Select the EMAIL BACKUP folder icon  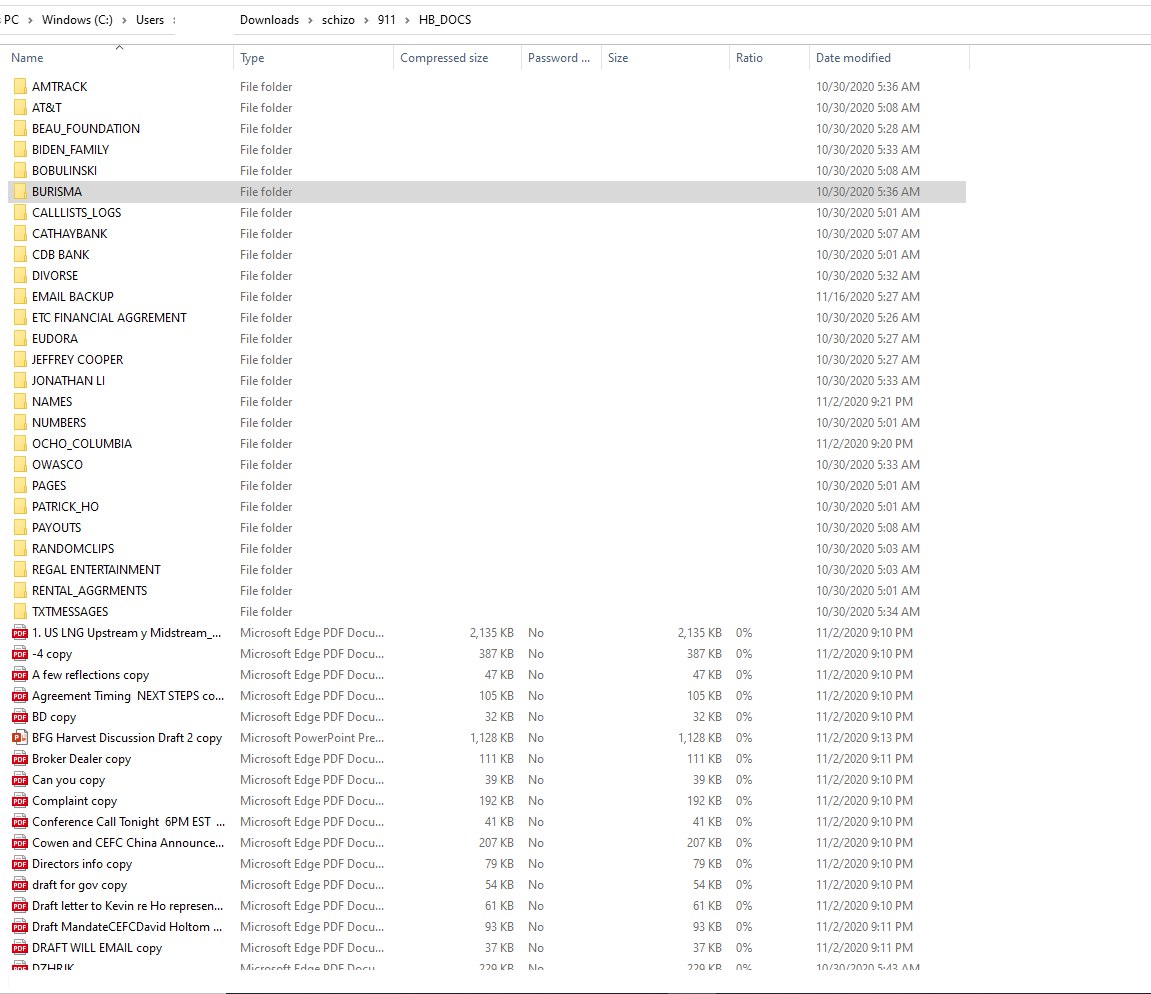(20, 297)
